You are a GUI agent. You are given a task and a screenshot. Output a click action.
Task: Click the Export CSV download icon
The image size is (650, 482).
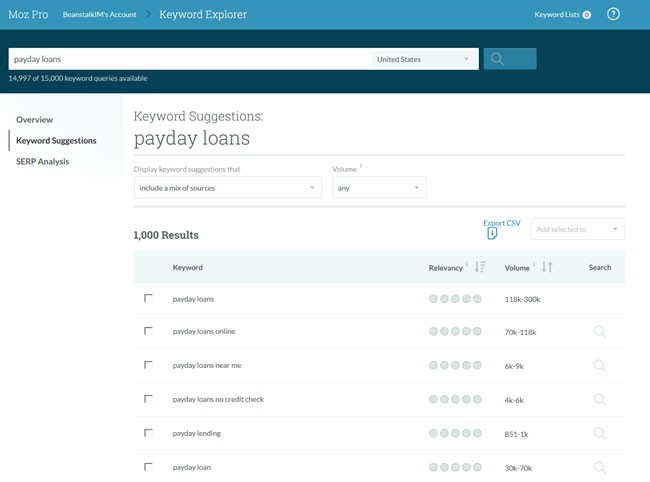click(x=492, y=234)
